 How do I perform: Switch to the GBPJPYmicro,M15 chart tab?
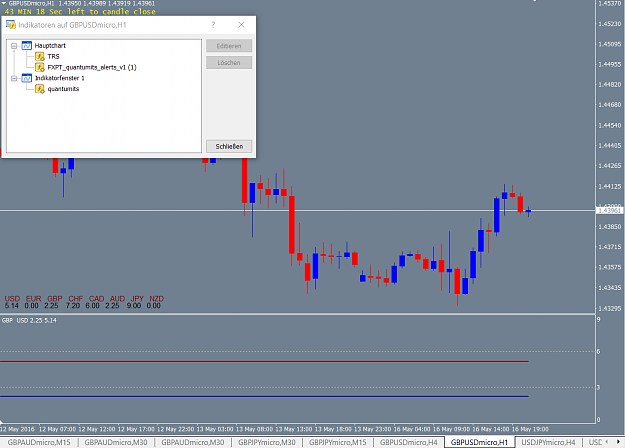[338, 442]
